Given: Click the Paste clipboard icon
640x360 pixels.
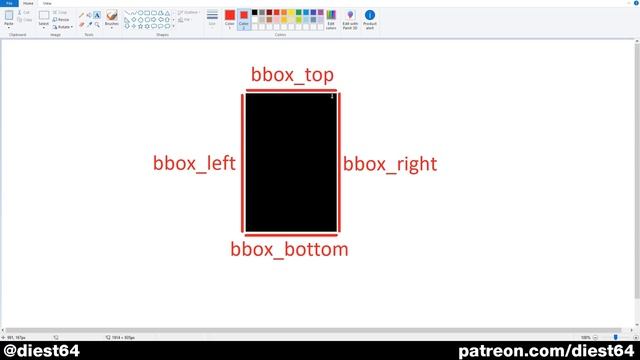Looking at the screenshot, I should tap(9, 16).
